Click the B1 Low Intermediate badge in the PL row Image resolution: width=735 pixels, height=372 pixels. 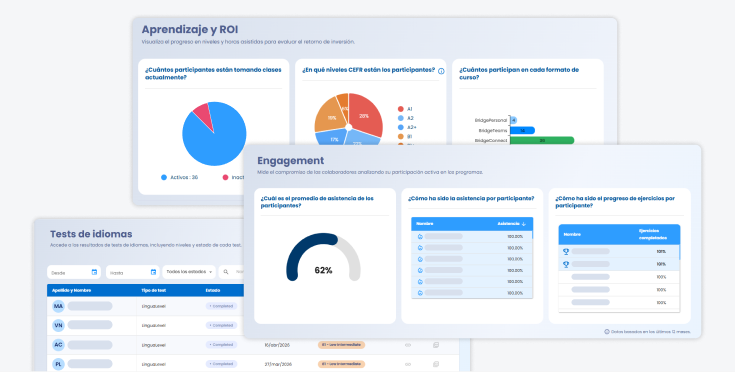pyautogui.click(x=341, y=364)
